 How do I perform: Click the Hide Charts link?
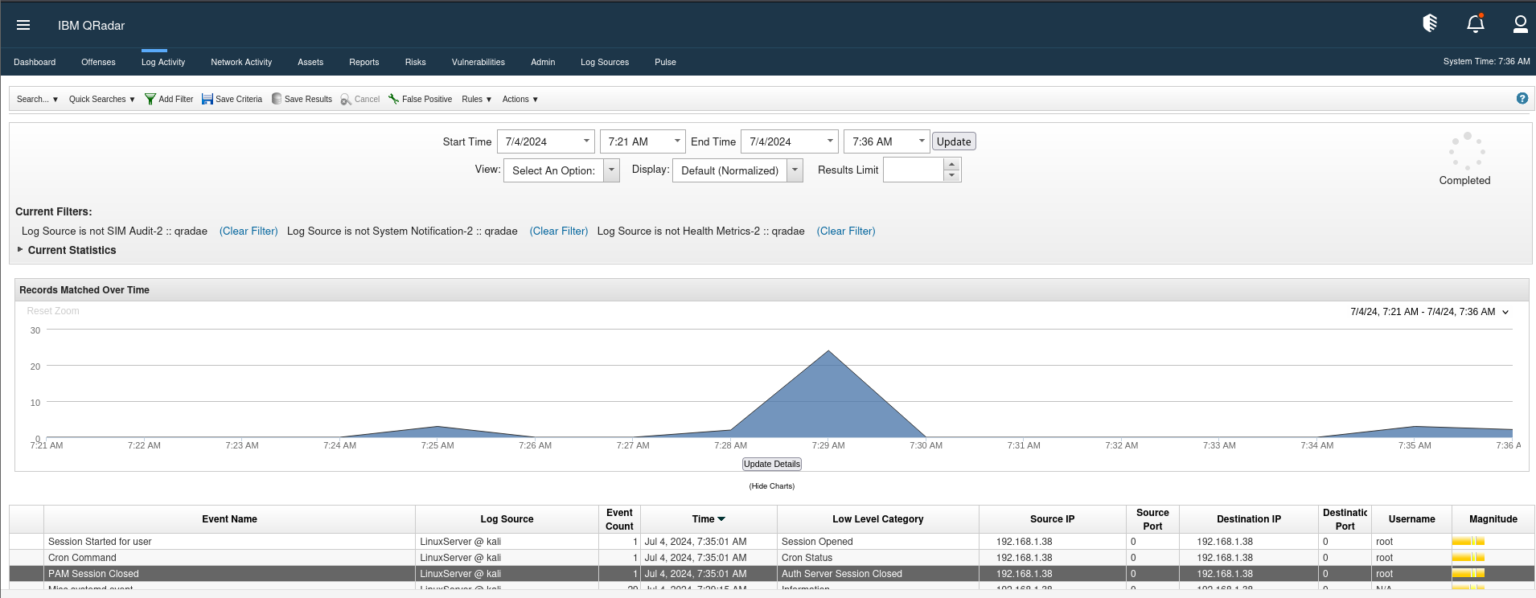coord(771,486)
